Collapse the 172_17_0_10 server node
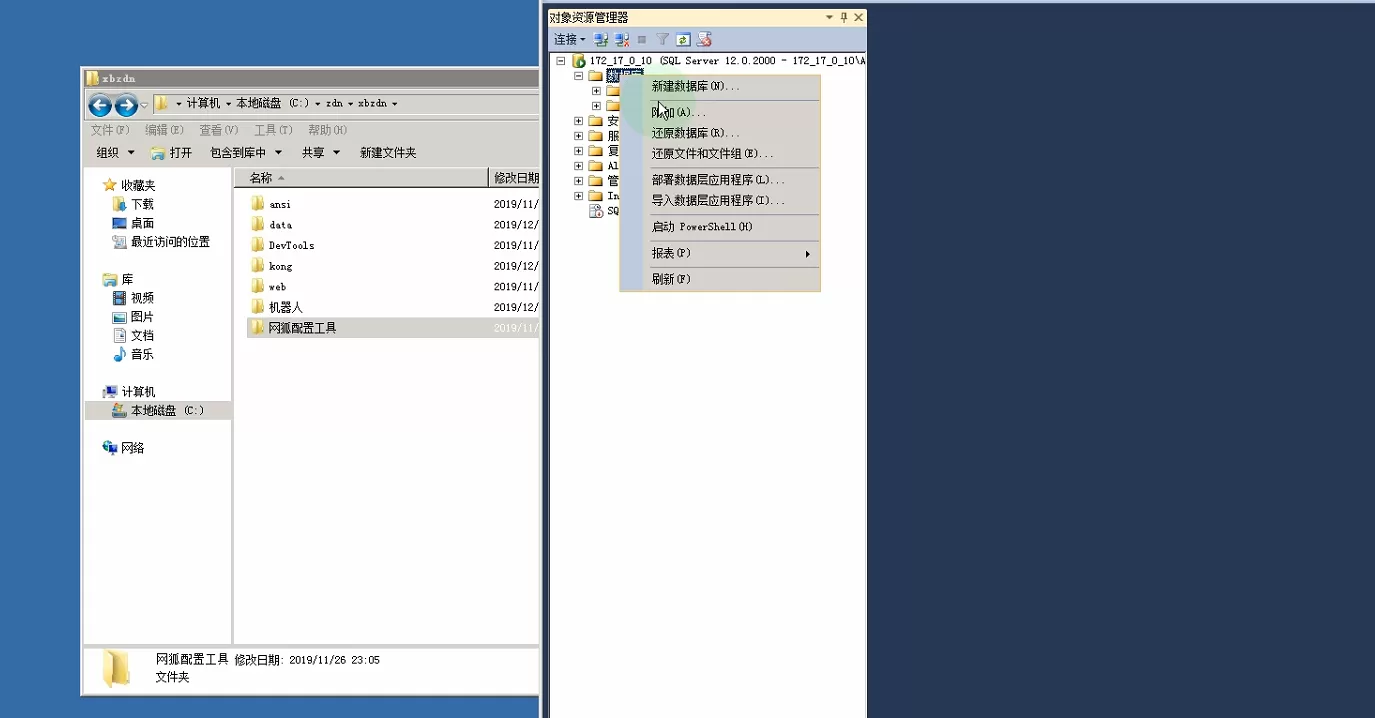This screenshot has width=1375, height=718. pyautogui.click(x=562, y=61)
